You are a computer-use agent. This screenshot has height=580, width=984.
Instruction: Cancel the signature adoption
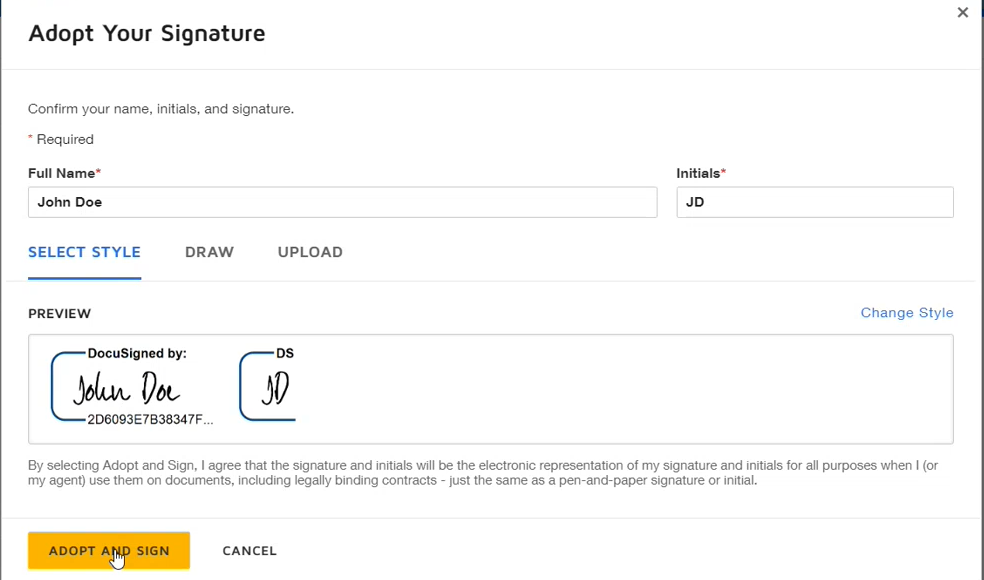coord(249,551)
